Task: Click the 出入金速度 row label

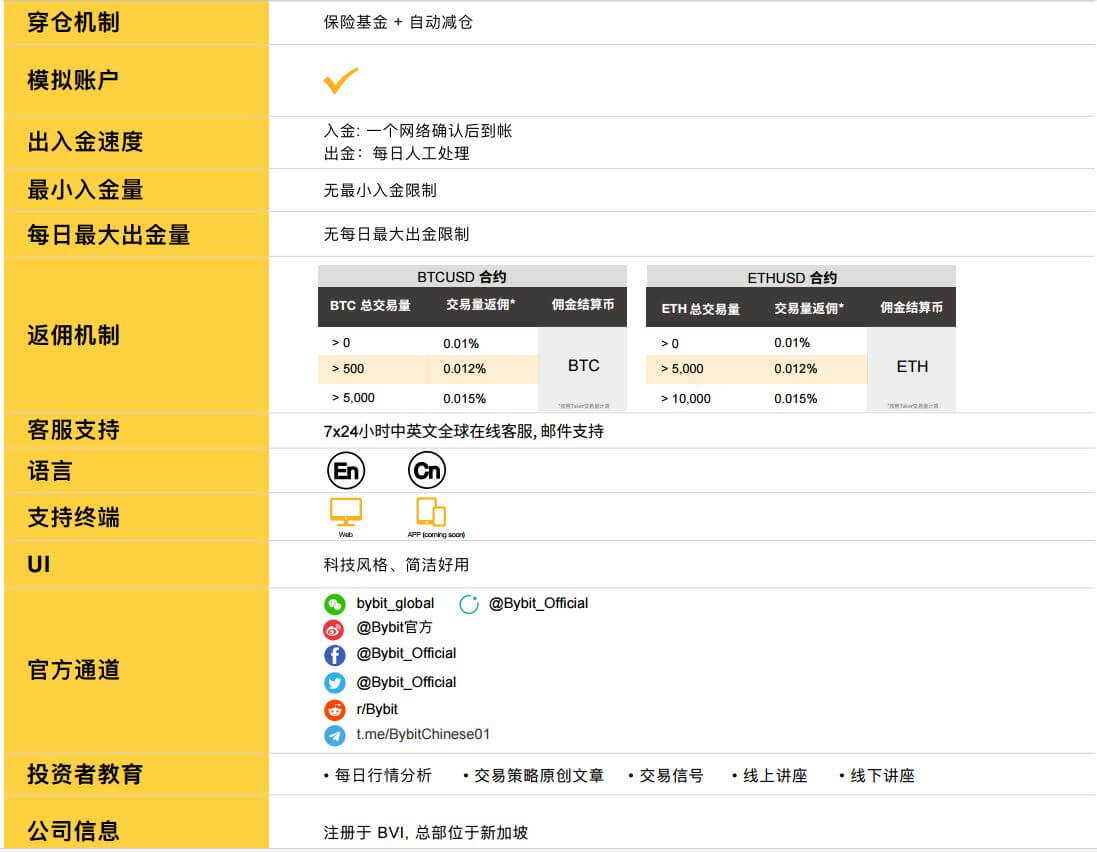Action: click(x=85, y=142)
